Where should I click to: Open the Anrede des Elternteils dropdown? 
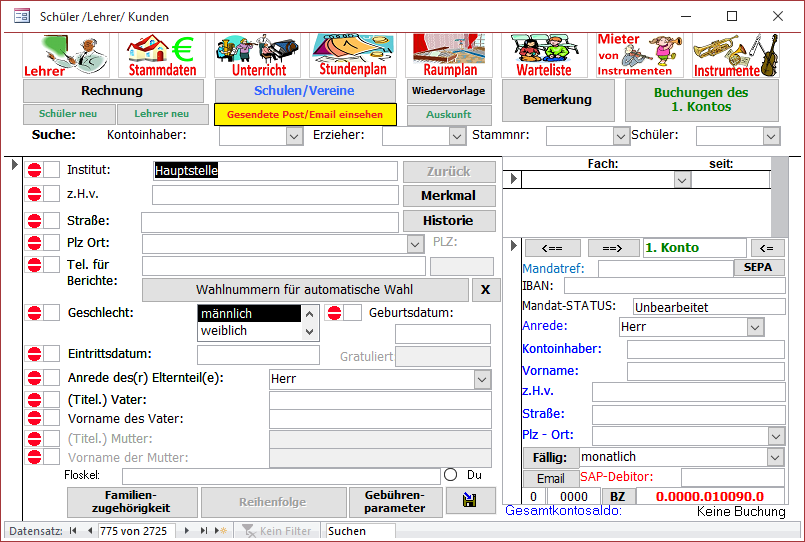[x=482, y=380]
